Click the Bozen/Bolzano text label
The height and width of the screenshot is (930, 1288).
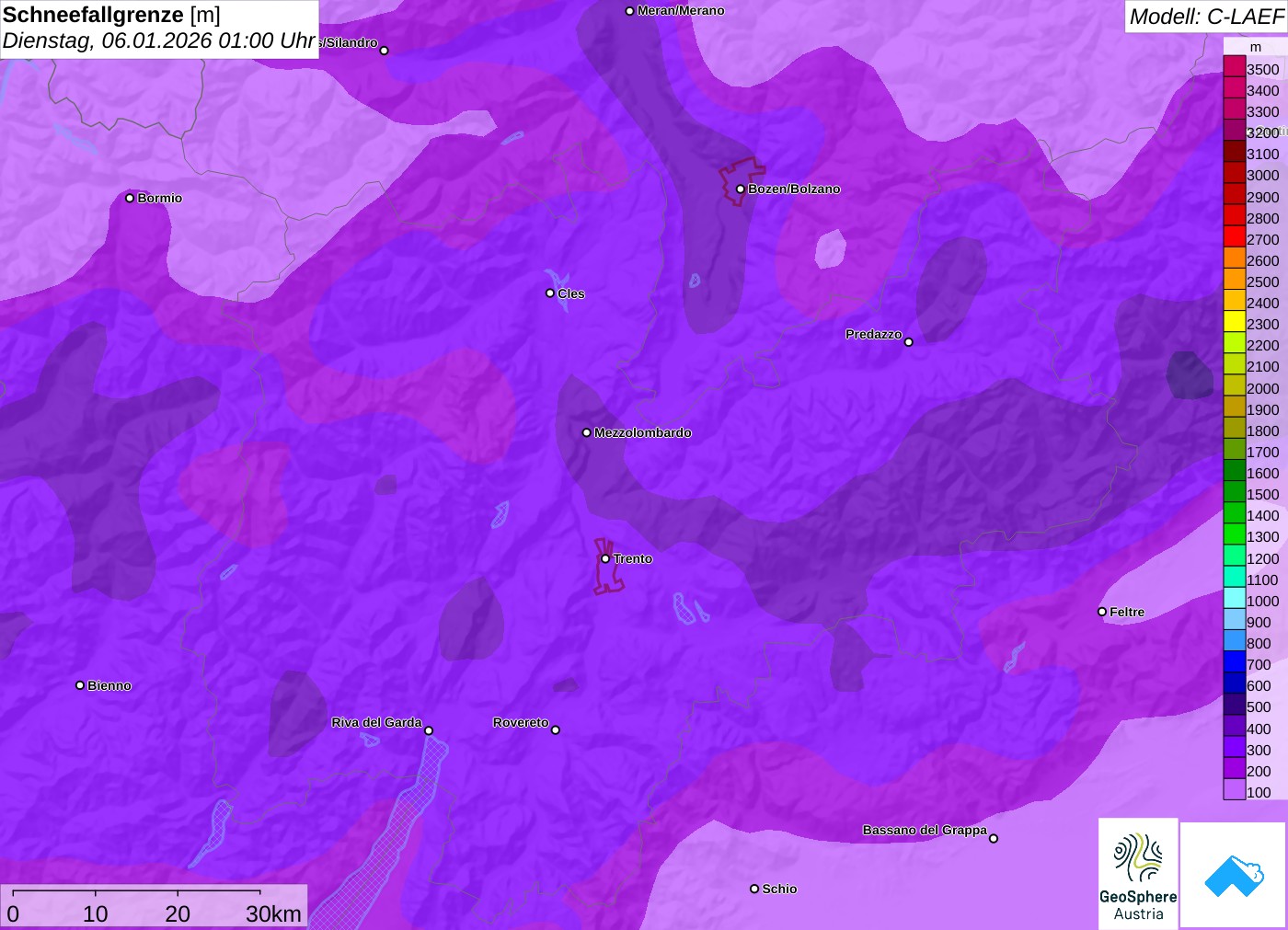click(x=794, y=189)
